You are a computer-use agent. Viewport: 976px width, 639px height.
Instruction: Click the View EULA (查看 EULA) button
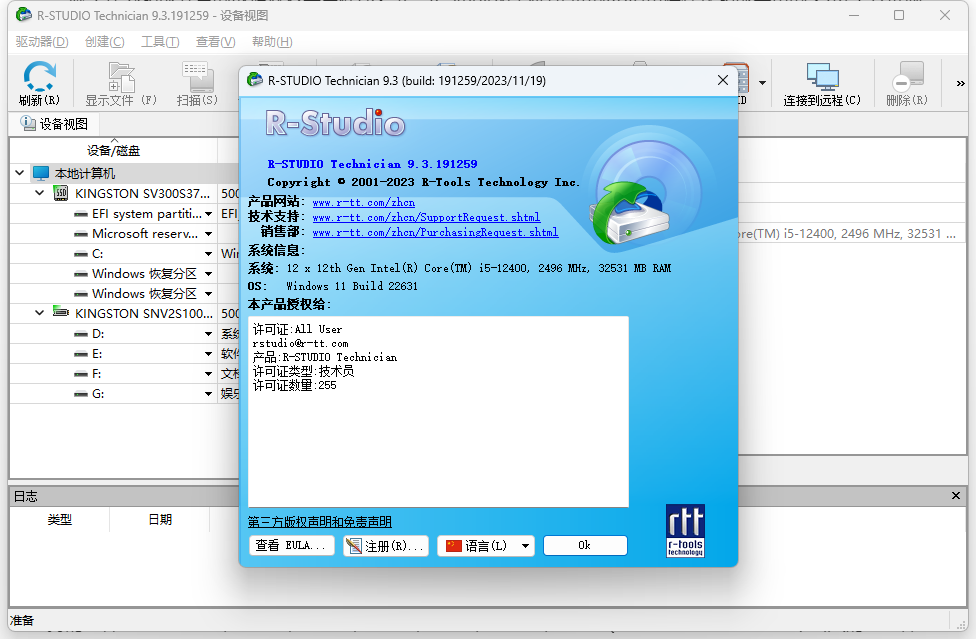291,546
